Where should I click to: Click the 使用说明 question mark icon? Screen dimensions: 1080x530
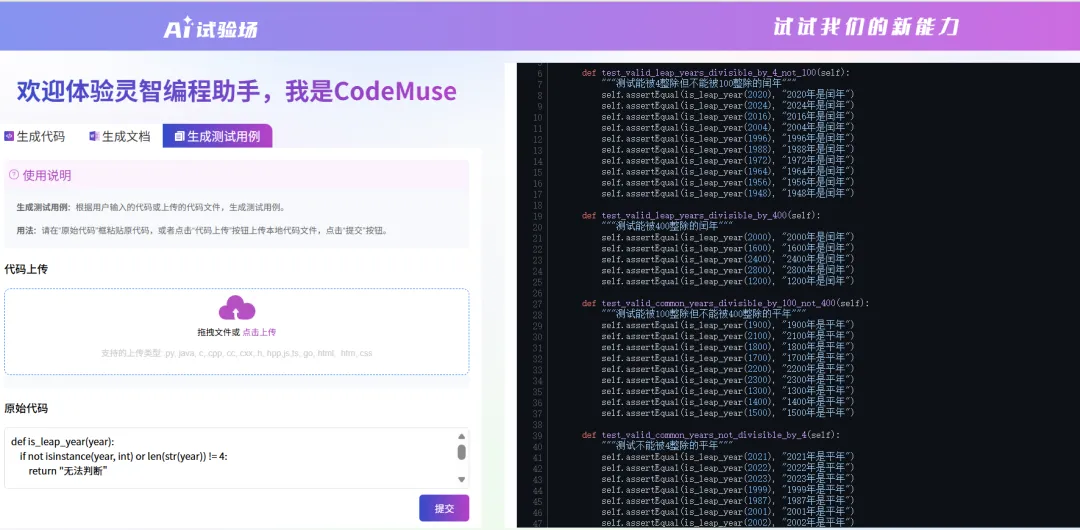coord(14,175)
